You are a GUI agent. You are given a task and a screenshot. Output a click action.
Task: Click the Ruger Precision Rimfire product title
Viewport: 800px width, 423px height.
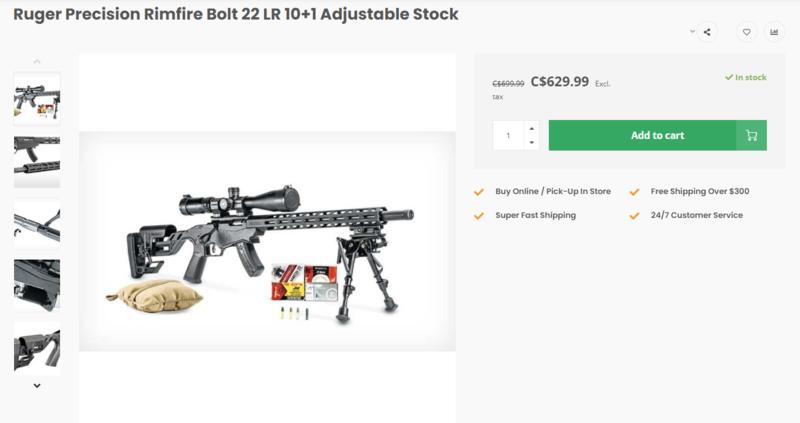point(236,14)
